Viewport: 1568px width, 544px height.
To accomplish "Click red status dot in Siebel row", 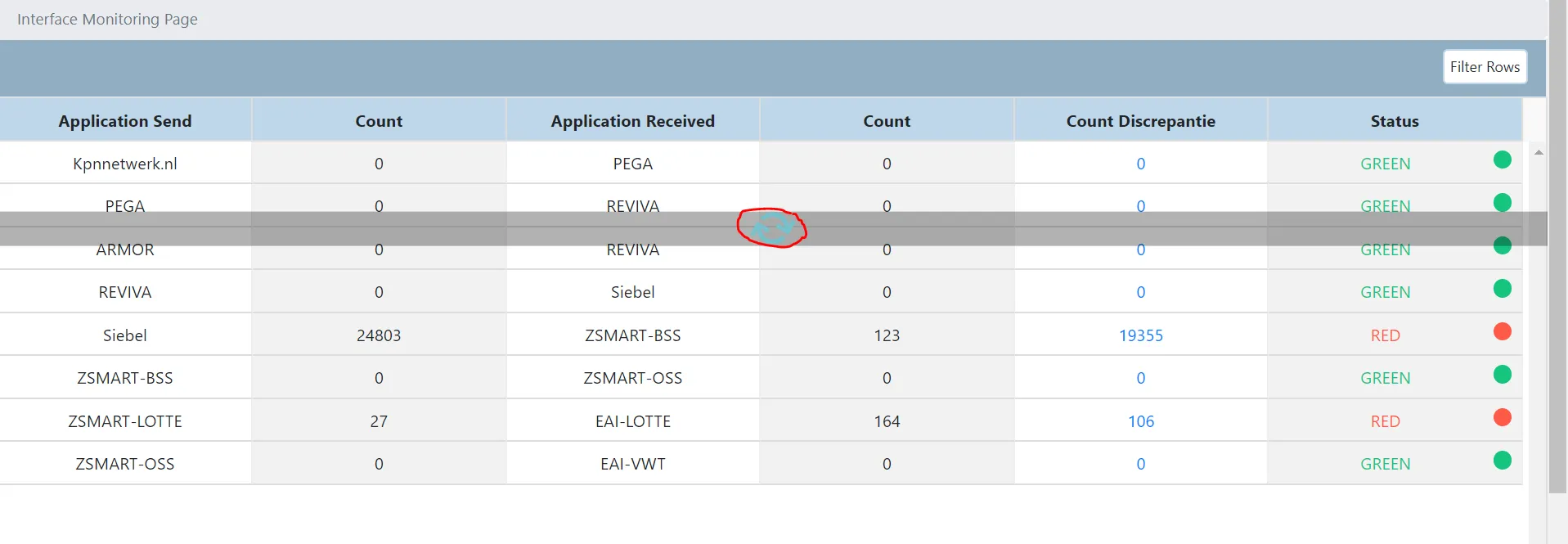I will (1503, 331).
